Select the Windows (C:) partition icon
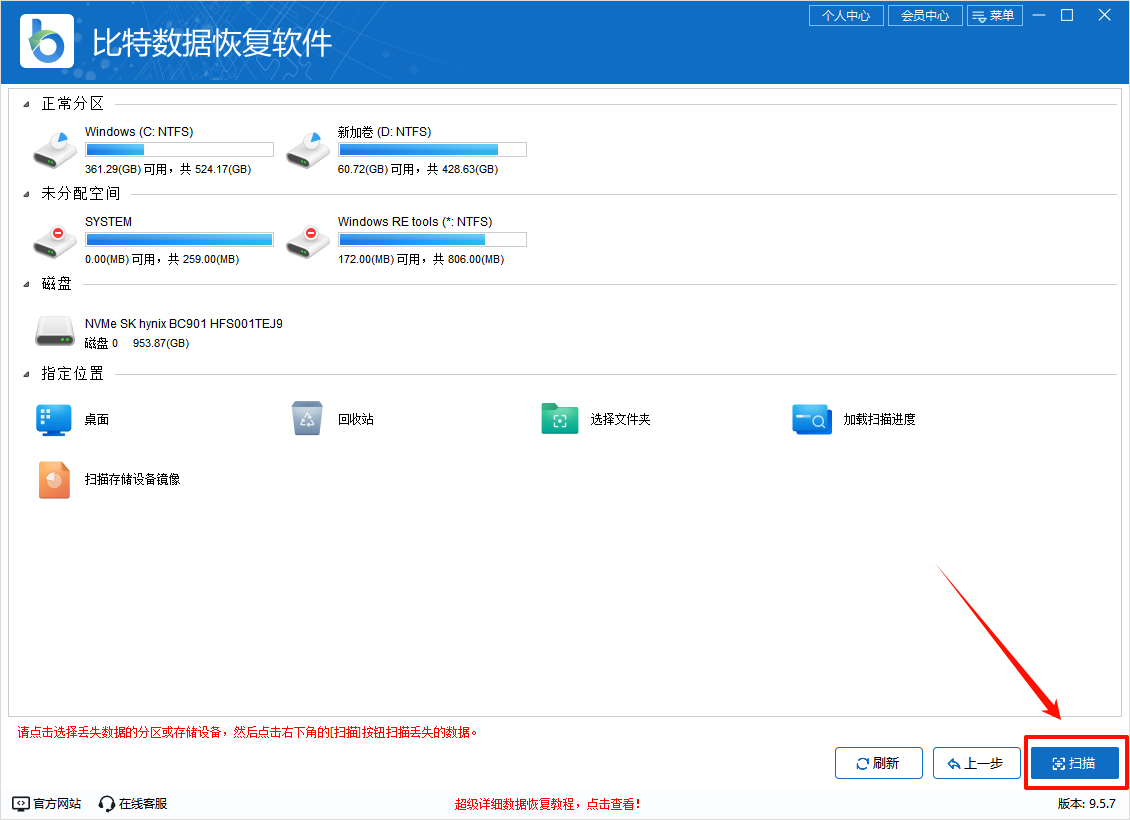The image size is (1130, 820). (x=54, y=148)
